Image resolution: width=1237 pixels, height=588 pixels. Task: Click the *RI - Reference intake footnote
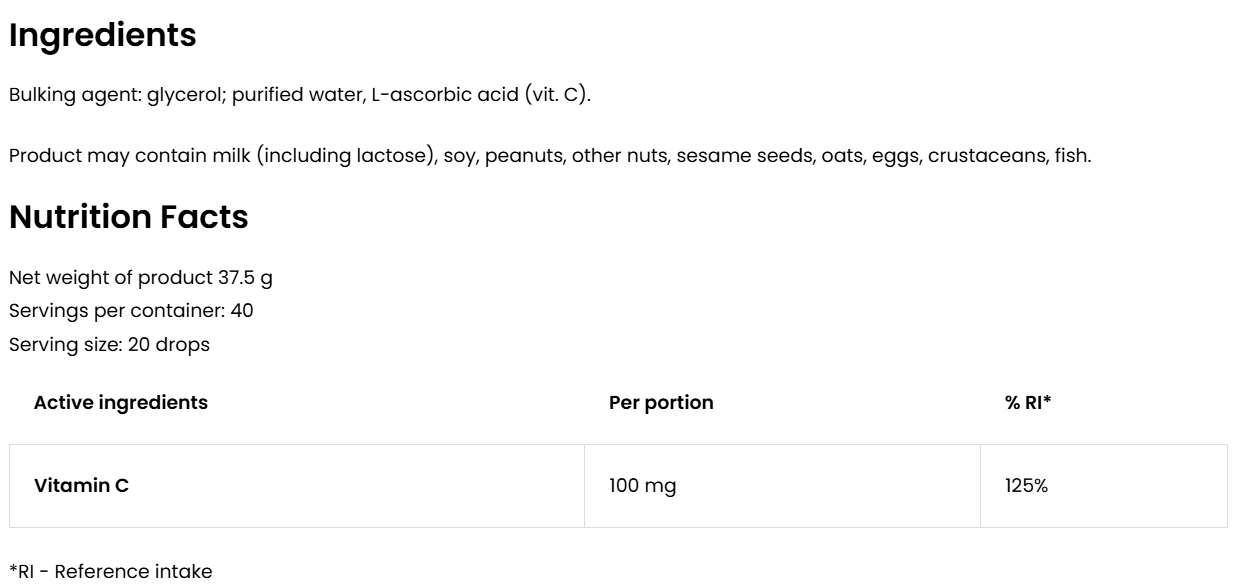point(110,572)
